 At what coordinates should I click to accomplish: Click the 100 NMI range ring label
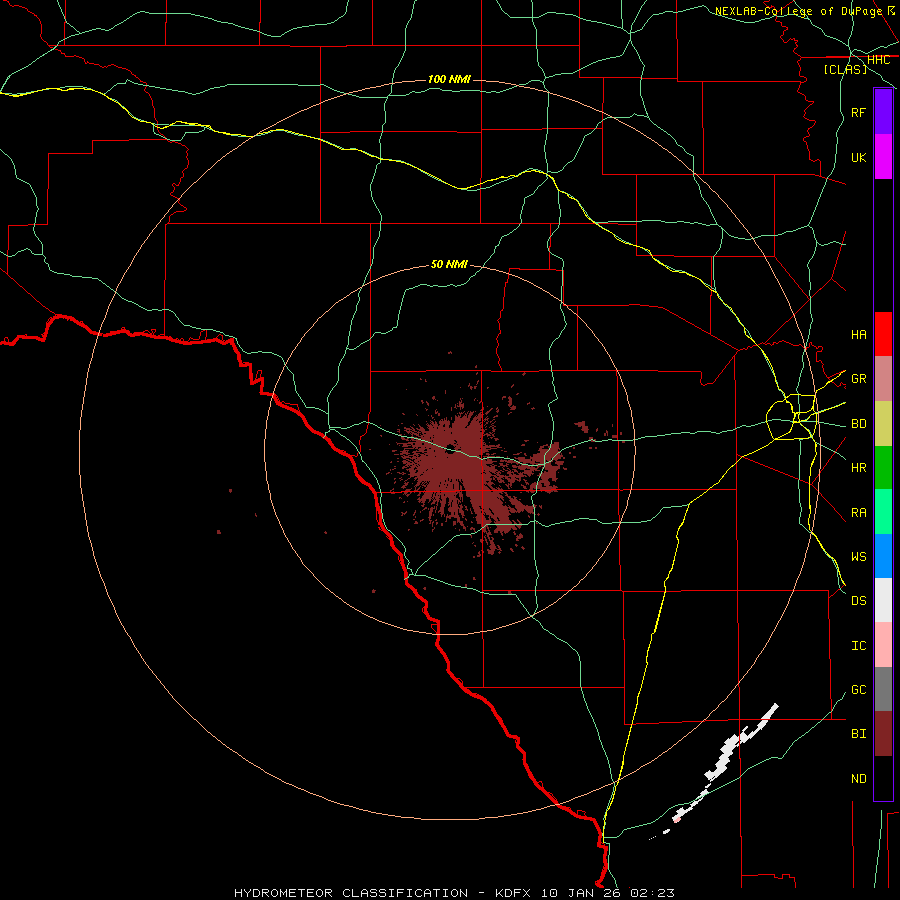click(x=449, y=79)
